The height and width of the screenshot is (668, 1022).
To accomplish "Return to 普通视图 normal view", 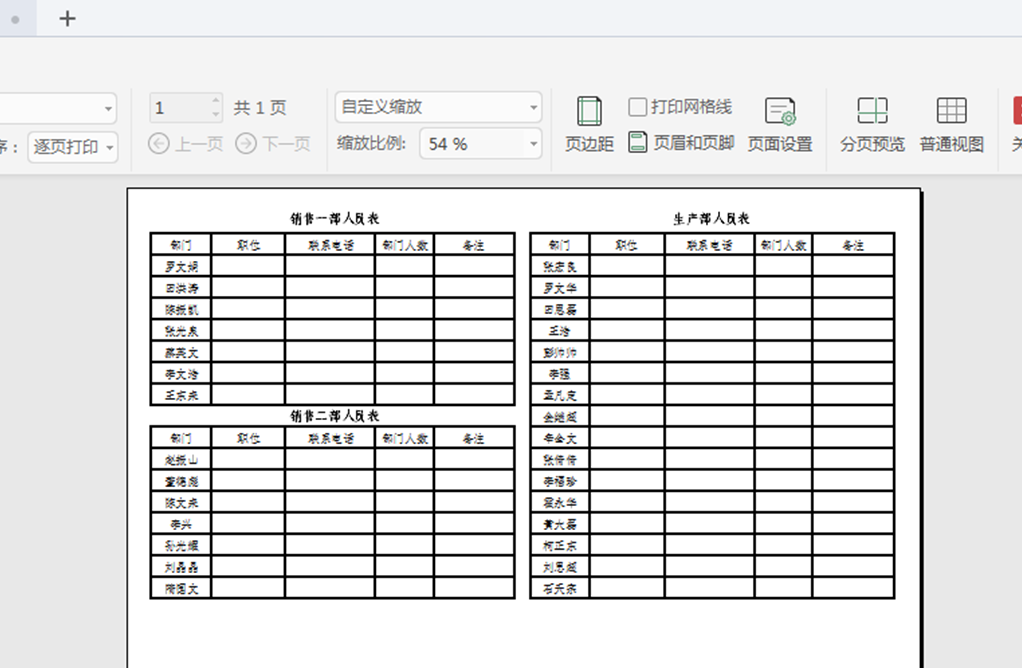I will pyautogui.click(x=951, y=124).
